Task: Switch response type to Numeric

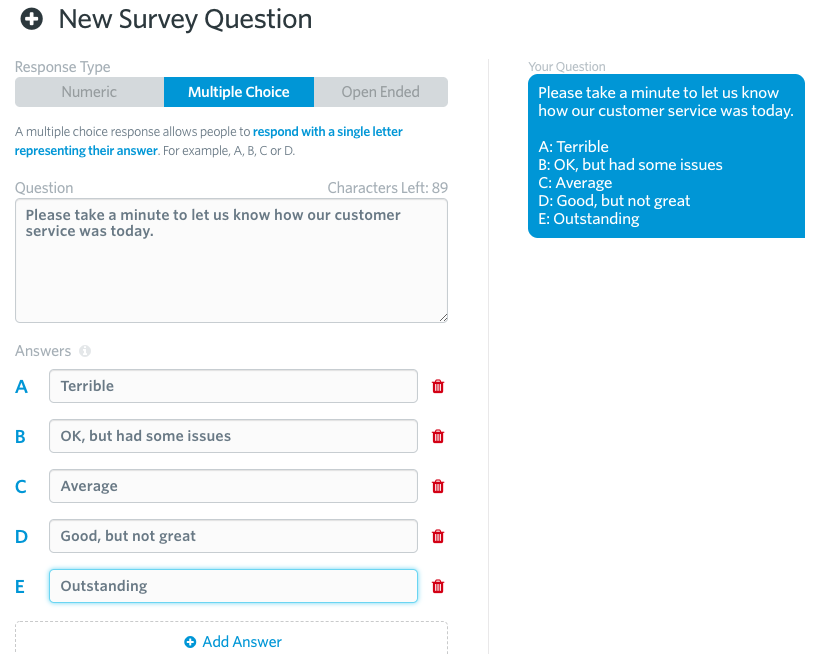Action: [89, 92]
